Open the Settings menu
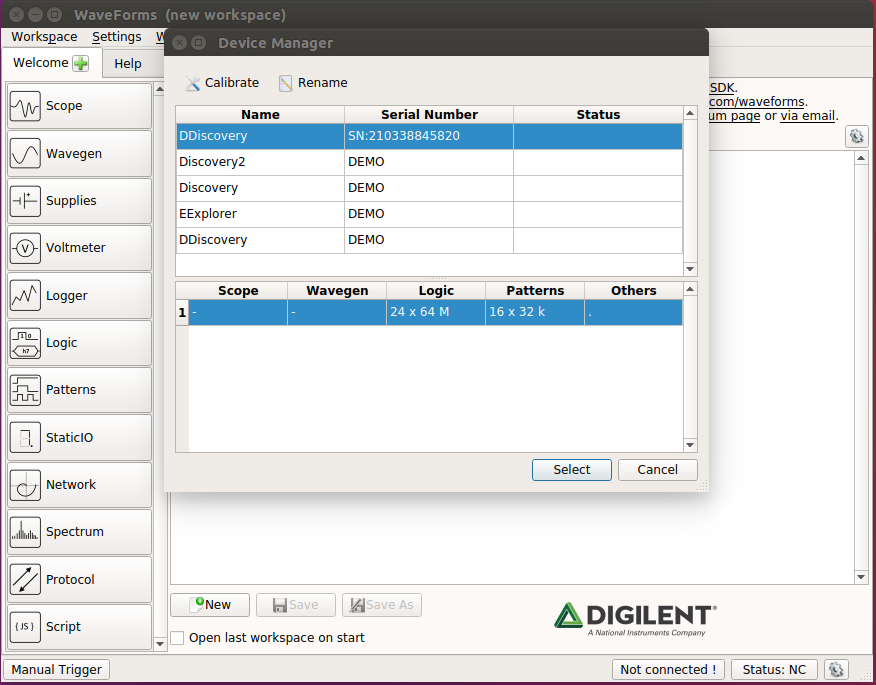The image size is (876, 685). click(x=117, y=37)
